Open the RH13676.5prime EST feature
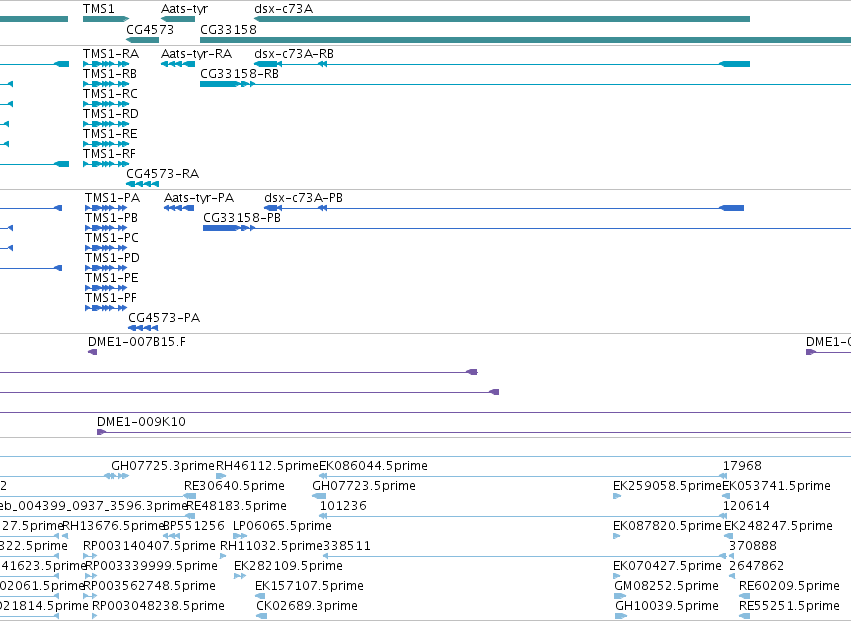Screen dimensions: 851x621 (65, 536)
